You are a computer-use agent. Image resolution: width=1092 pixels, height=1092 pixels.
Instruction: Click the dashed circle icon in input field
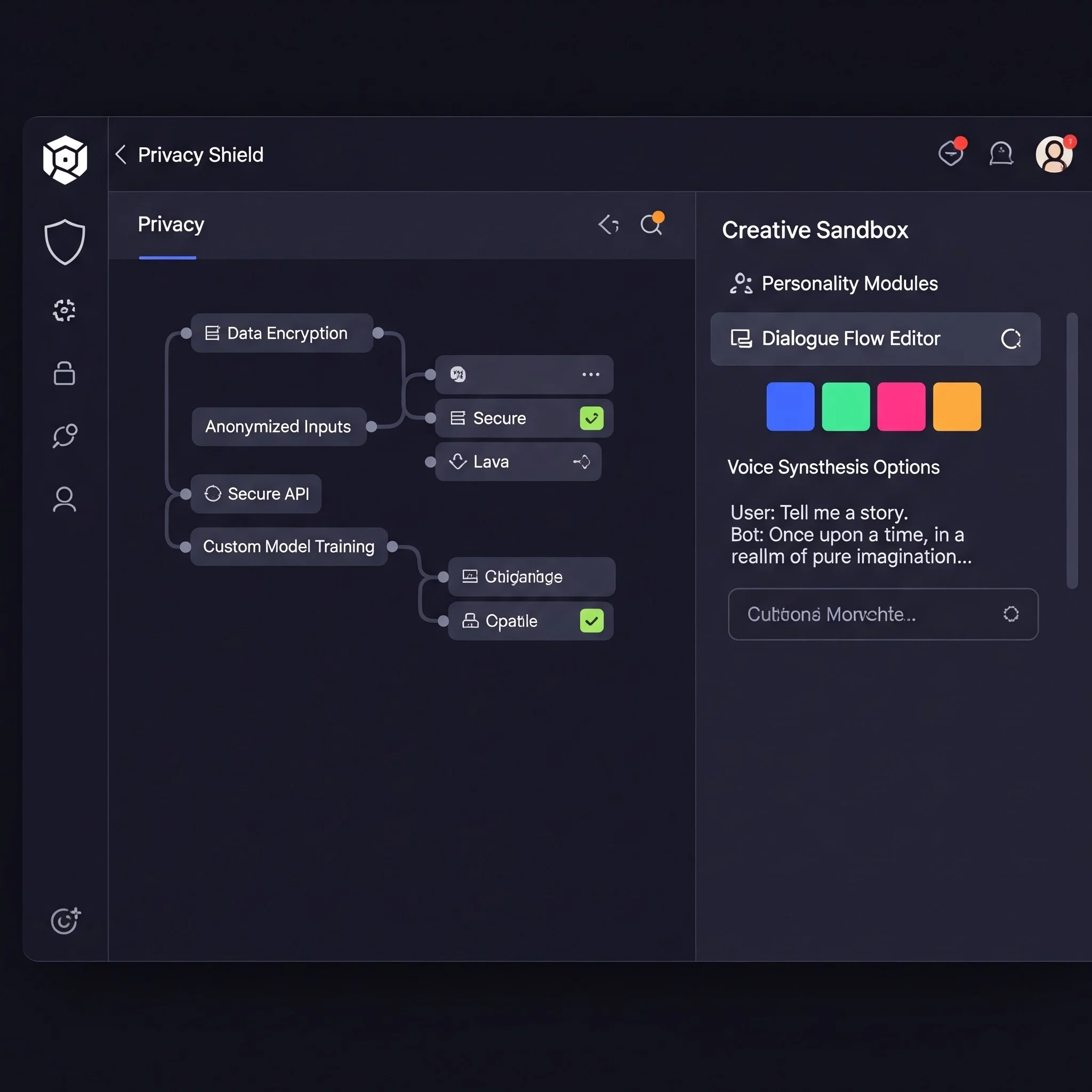click(x=1010, y=614)
